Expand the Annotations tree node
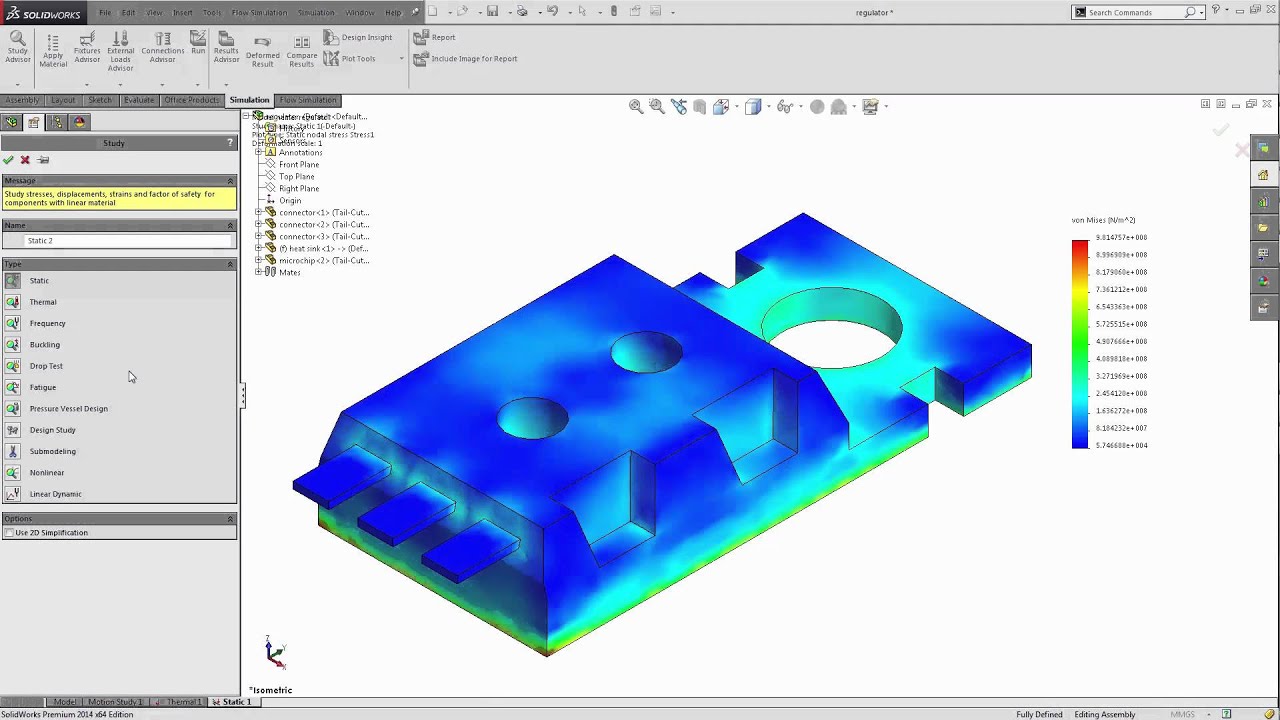1280x720 pixels. [258, 152]
